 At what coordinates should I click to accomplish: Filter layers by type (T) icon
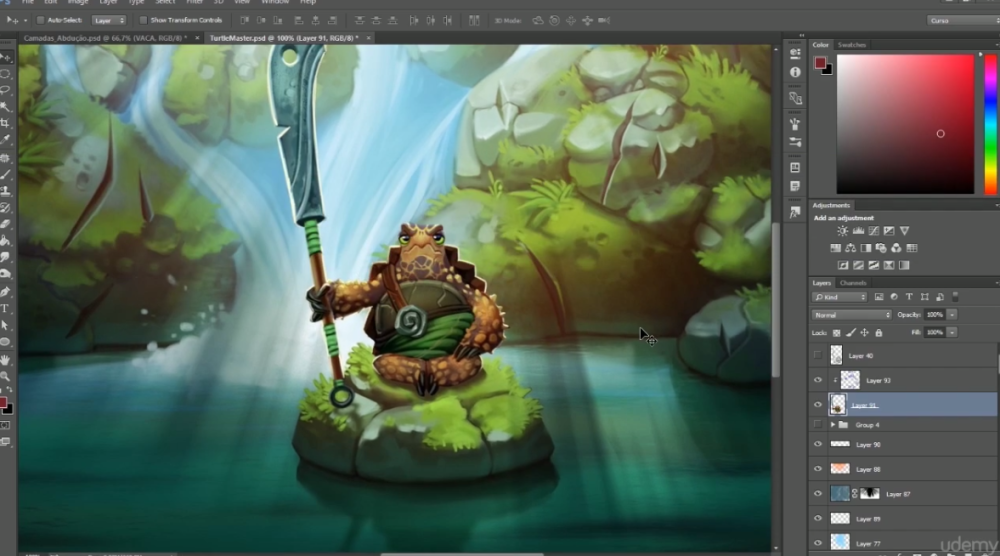(909, 297)
